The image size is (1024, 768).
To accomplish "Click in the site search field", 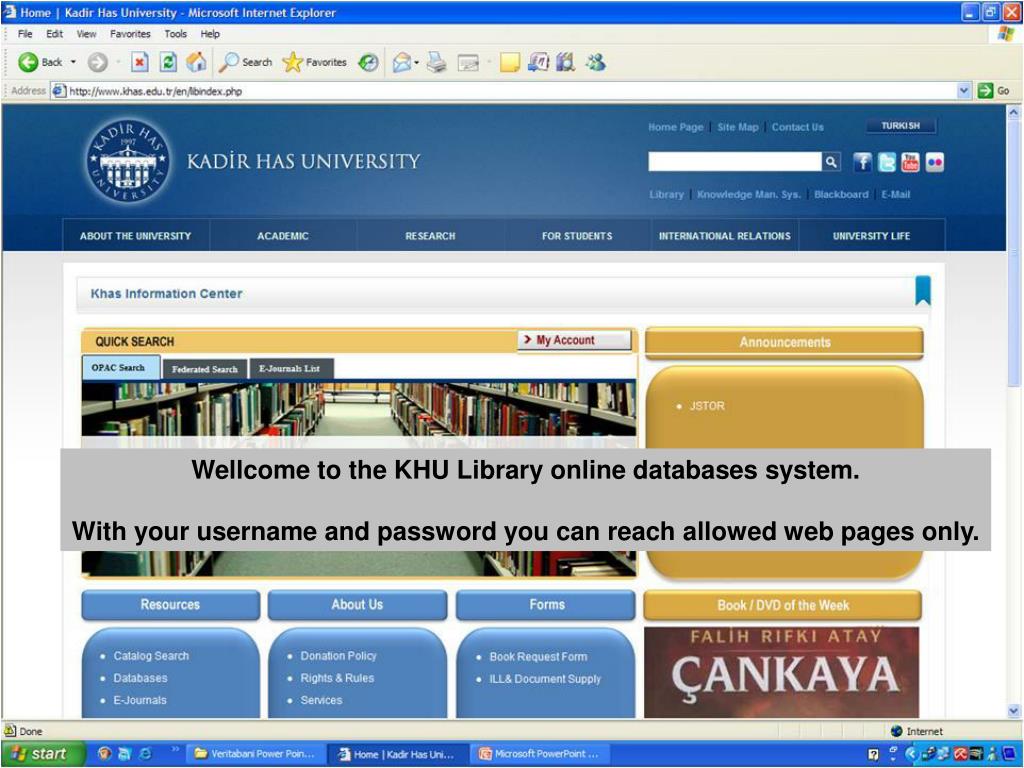I will pyautogui.click(x=735, y=161).
